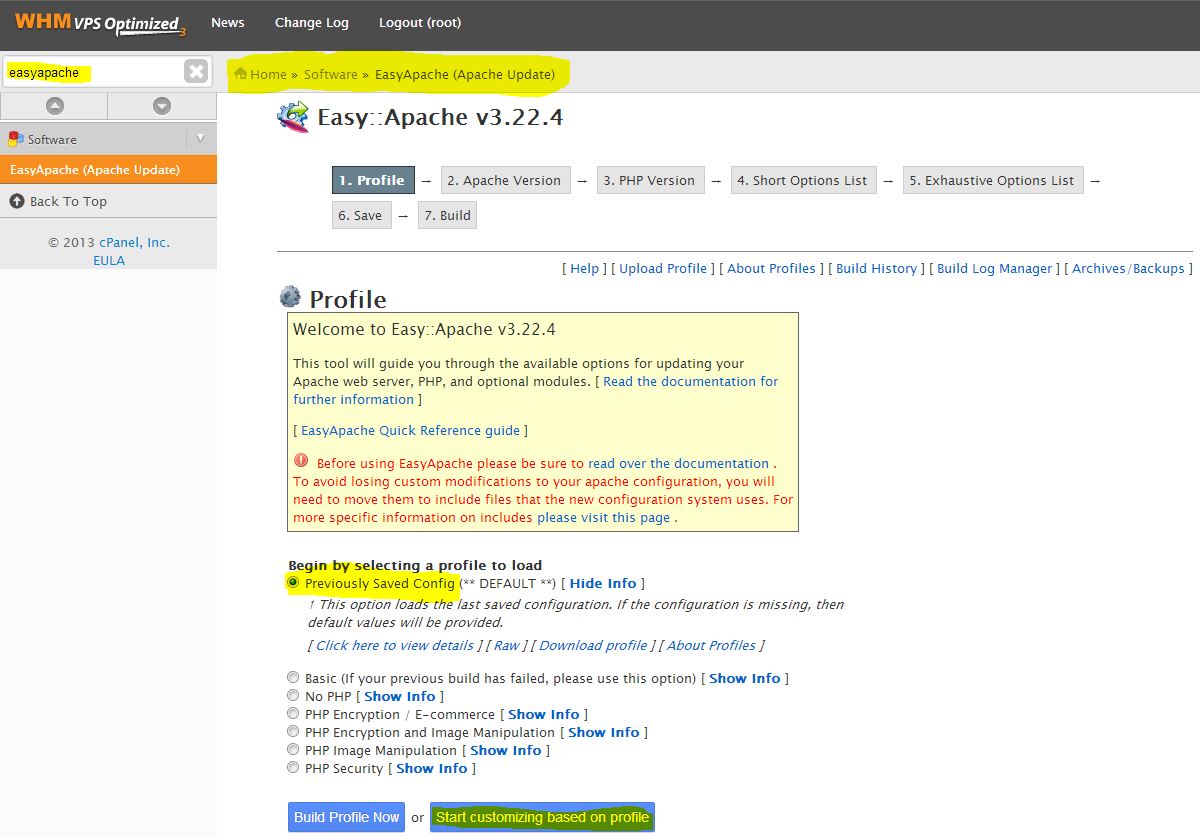This screenshot has width=1200, height=838.
Task: Go to step 6. Save
Action: click(x=361, y=215)
